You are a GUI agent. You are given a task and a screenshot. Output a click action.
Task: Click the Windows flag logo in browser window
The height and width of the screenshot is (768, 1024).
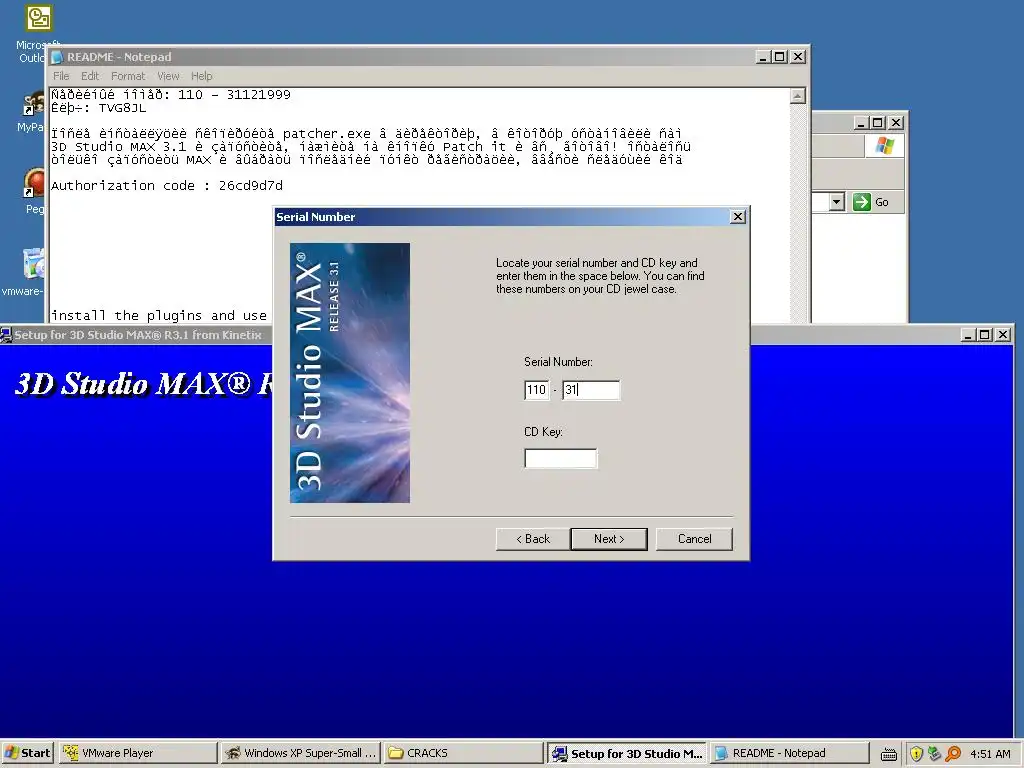(x=884, y=146)
